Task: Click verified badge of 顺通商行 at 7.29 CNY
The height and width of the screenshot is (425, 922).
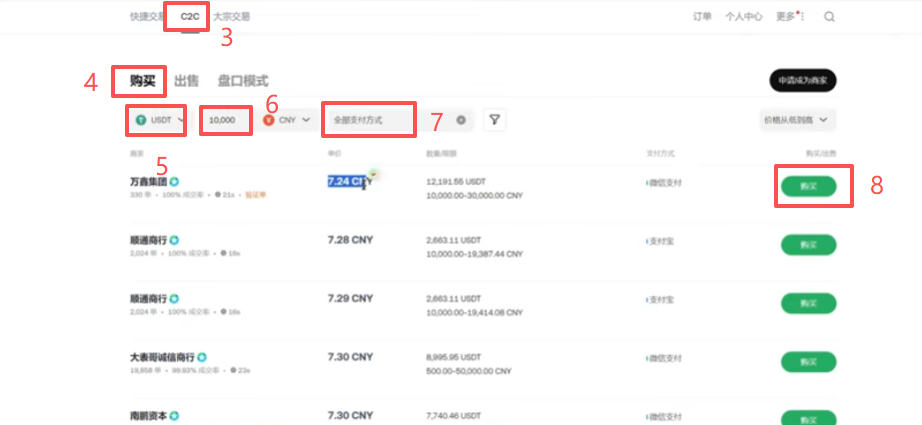Action: [x=175, y=299]
